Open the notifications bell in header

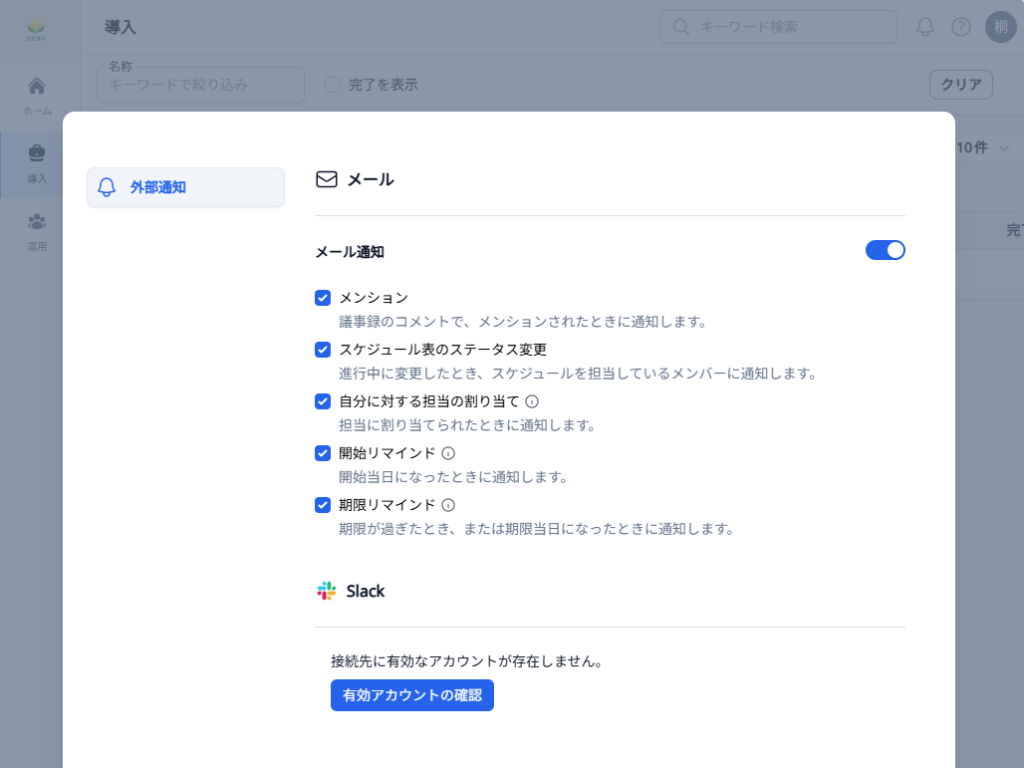click(925, 27)
